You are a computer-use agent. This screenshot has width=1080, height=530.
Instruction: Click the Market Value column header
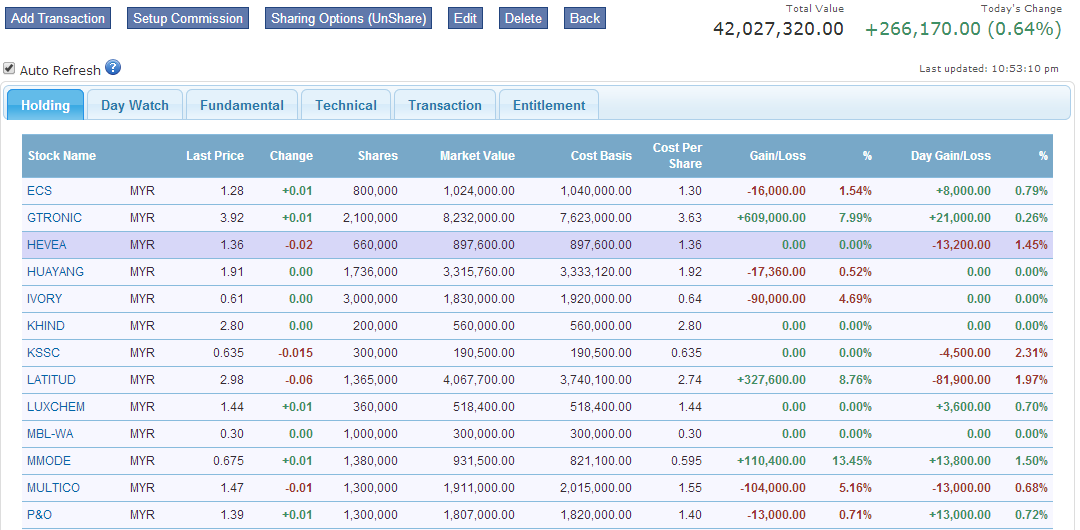click(477, 156)
